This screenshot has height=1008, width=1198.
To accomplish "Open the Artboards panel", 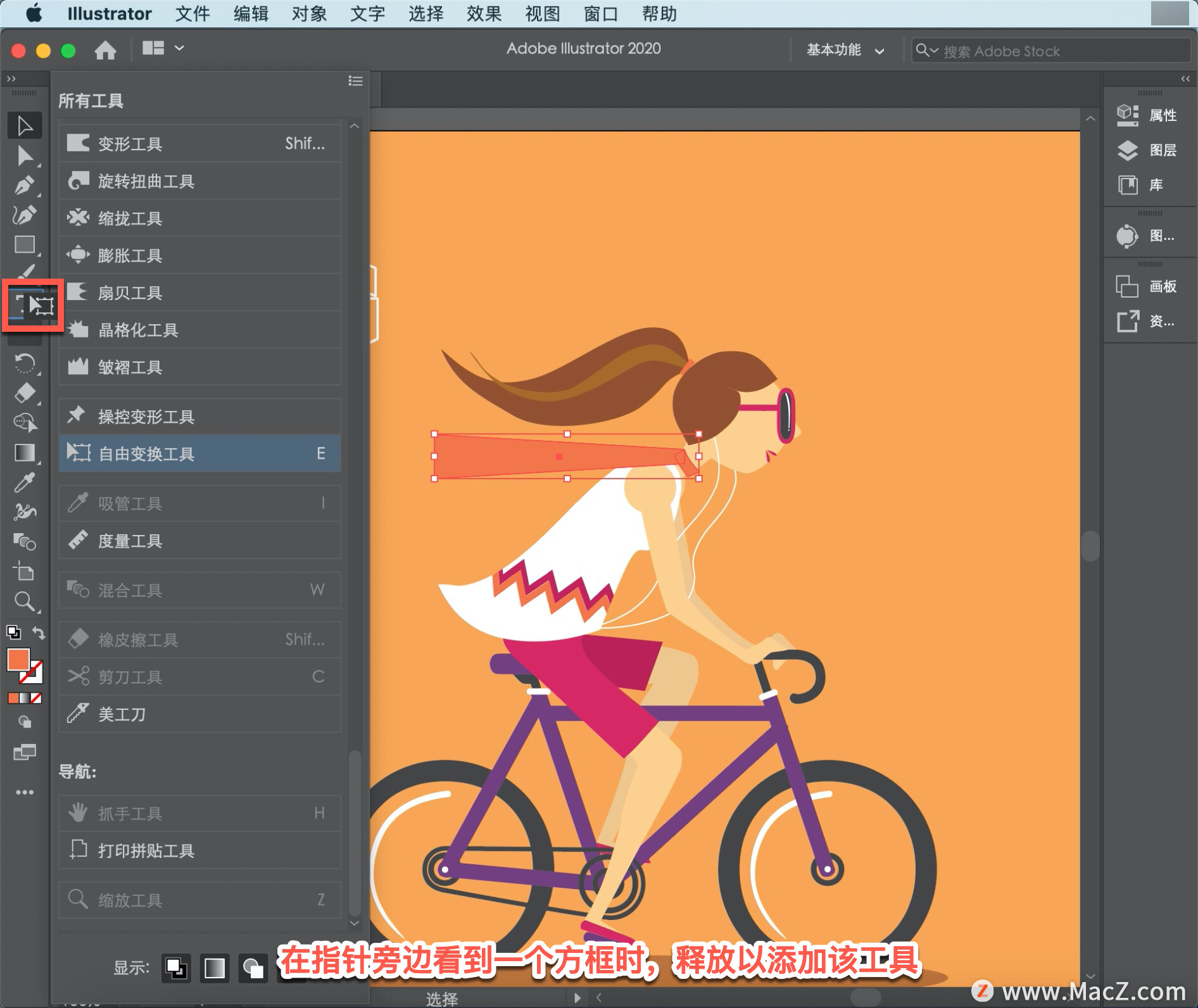I will click(1147, 286).
